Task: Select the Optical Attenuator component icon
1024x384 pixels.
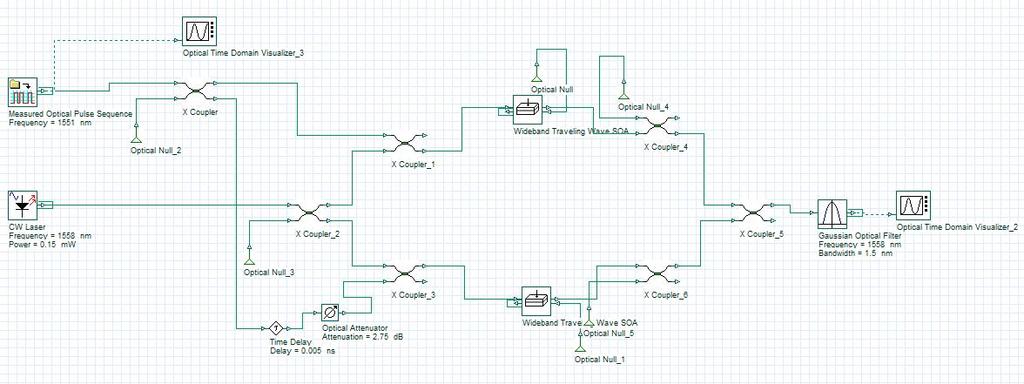Action: click(x=331, y=313)
